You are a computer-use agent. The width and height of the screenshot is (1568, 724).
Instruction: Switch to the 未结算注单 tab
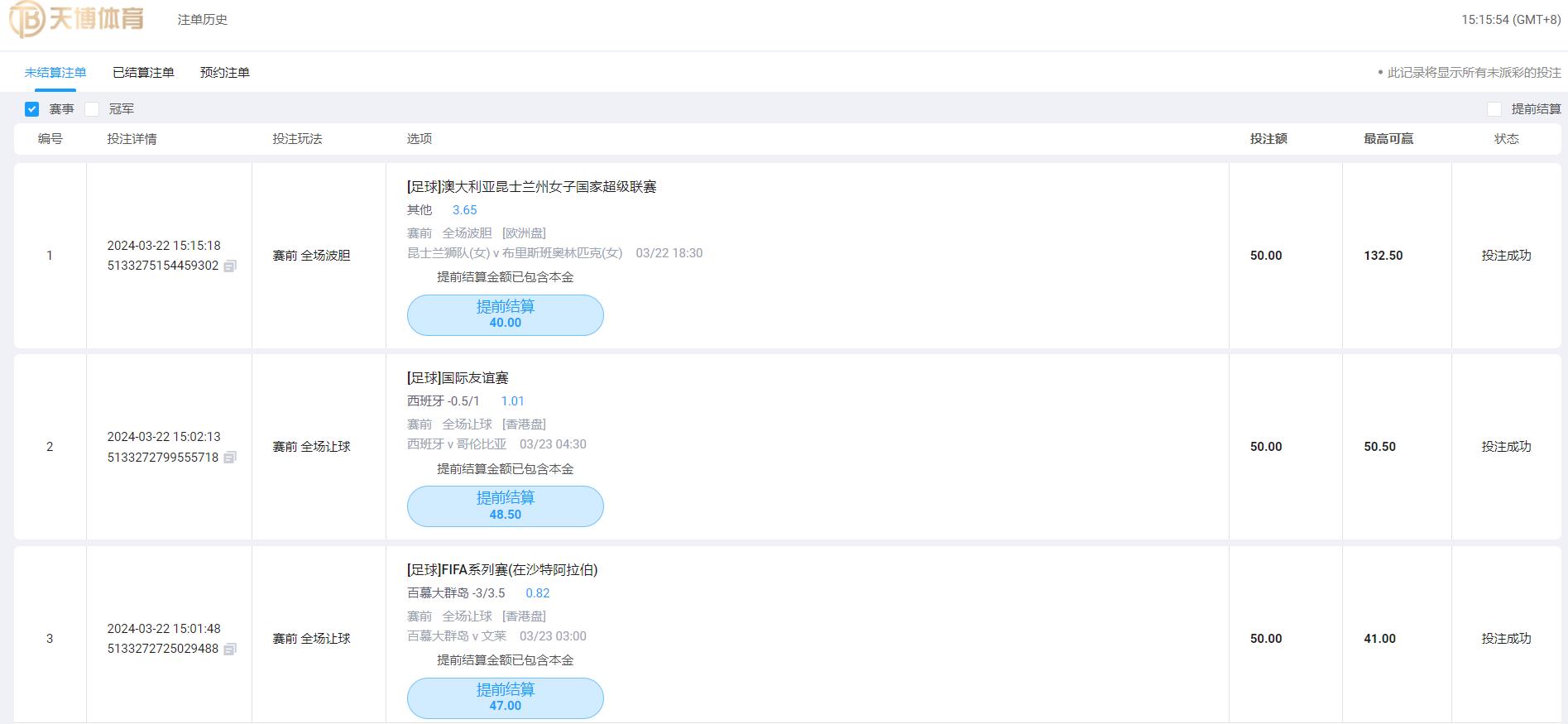[x=55, y=73]
